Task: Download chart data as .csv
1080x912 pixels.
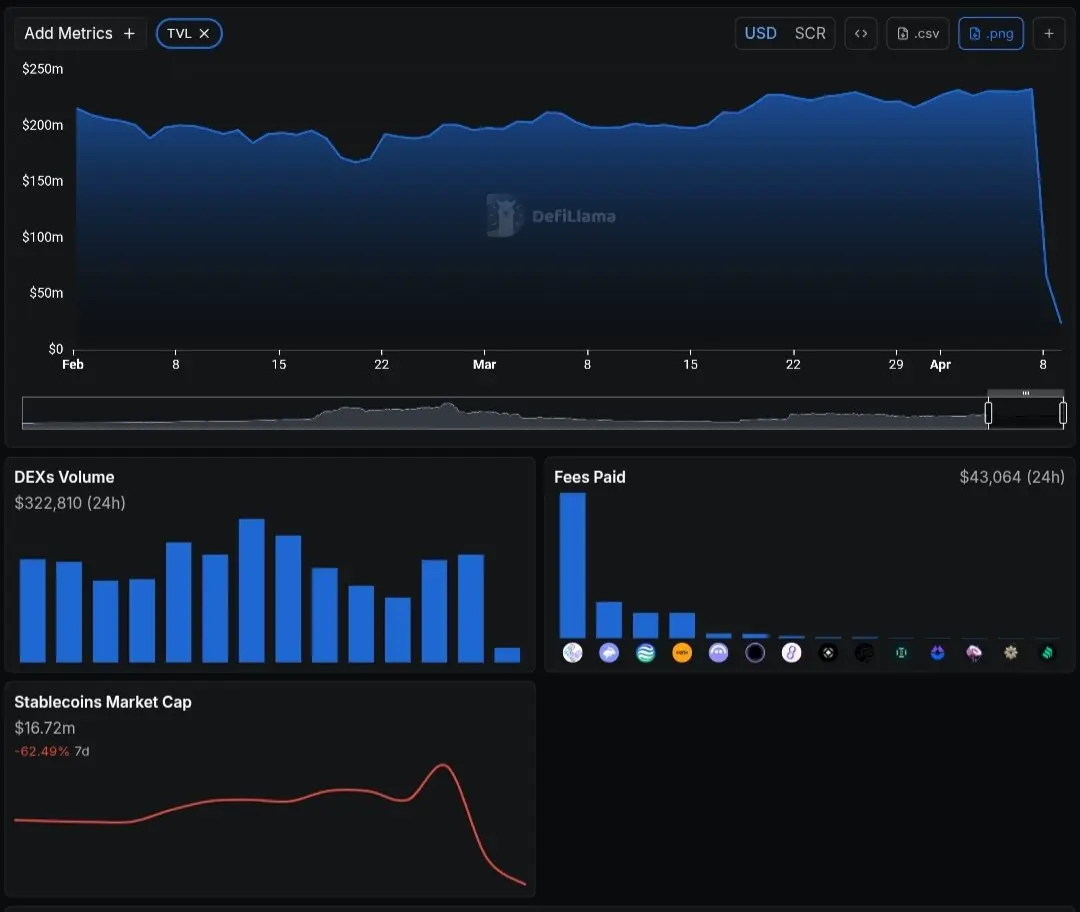Action: (918, 34)
